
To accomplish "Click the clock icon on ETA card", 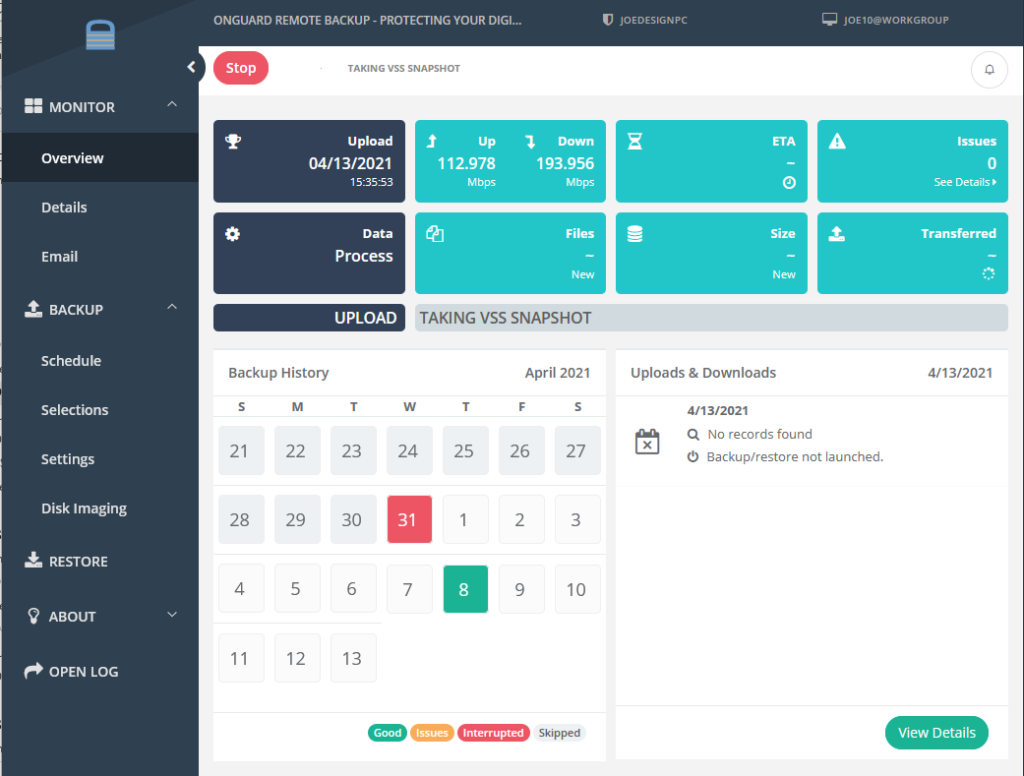I will (789, 183).
